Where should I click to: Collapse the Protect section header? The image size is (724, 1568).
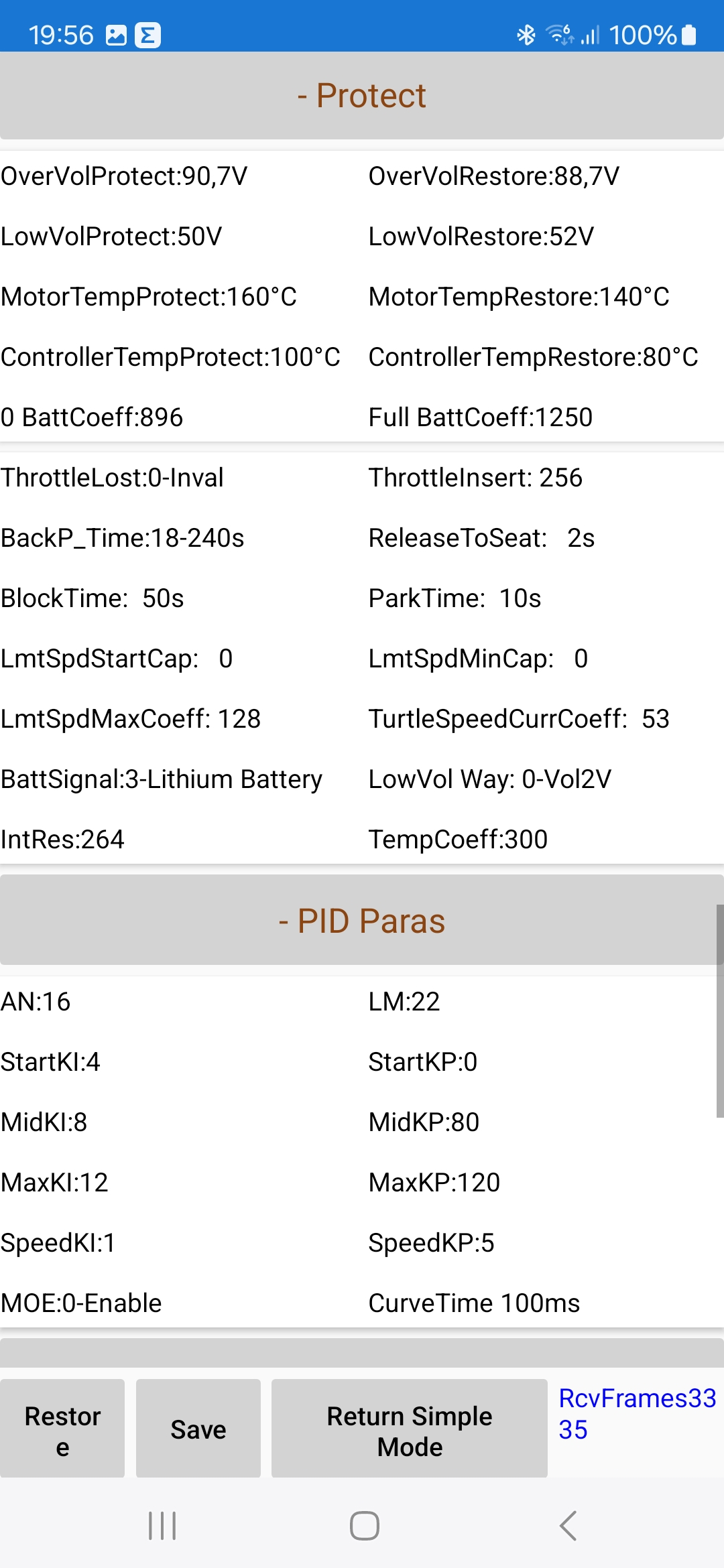coord(362,95)
